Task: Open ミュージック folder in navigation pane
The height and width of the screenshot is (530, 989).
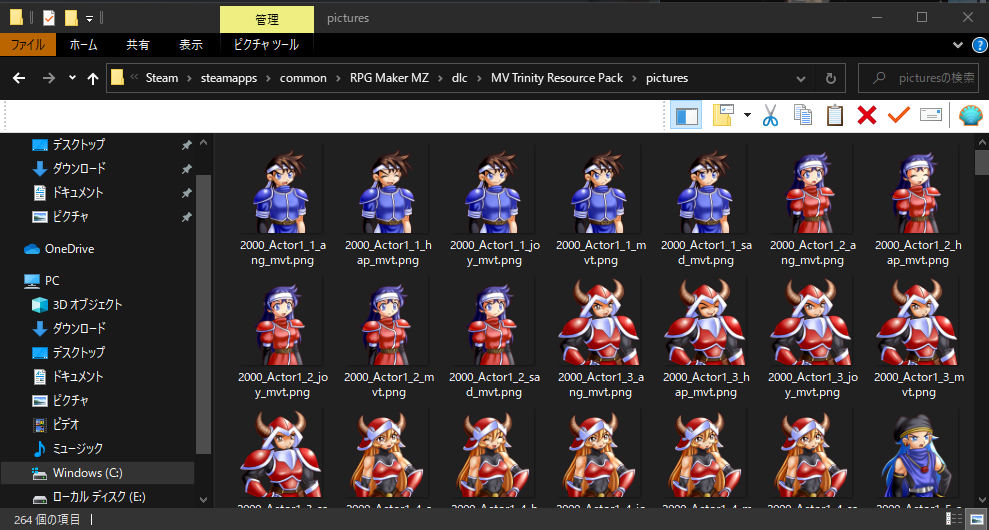Action: tap(77, 449)
